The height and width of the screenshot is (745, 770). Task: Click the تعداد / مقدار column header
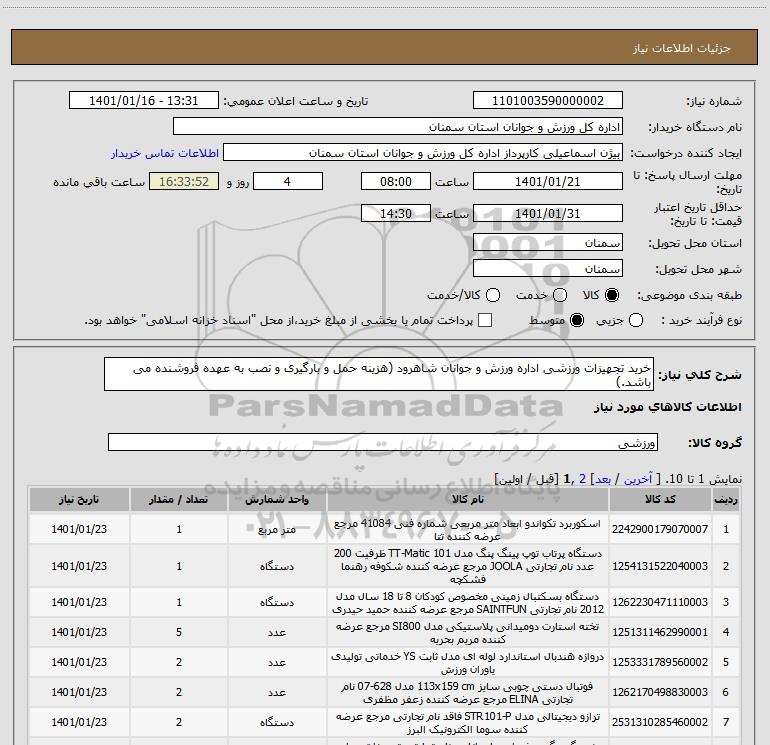pyautogui.click(x=179, y=499)
